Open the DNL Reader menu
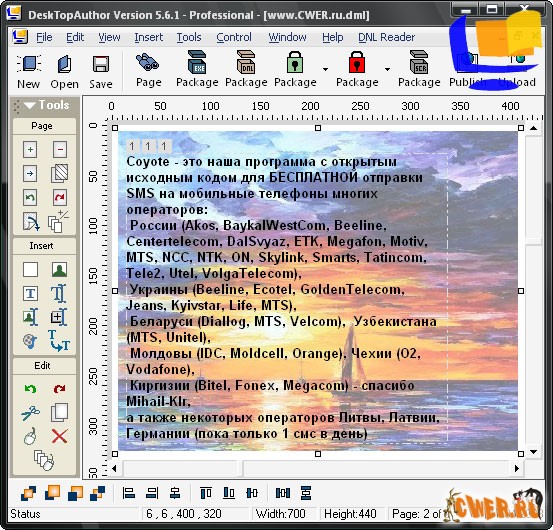 (x=387, y=37)
